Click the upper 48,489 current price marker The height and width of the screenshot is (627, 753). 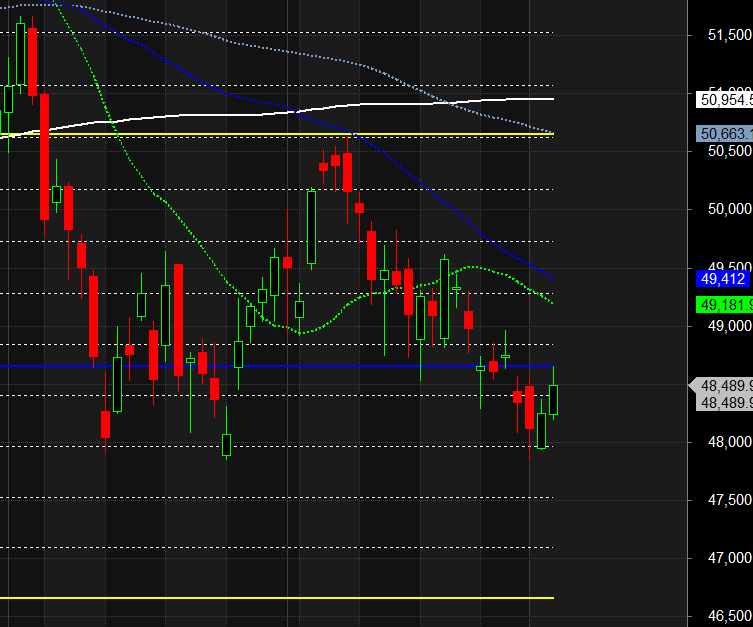pyautogui.click(x=721, y=386)
